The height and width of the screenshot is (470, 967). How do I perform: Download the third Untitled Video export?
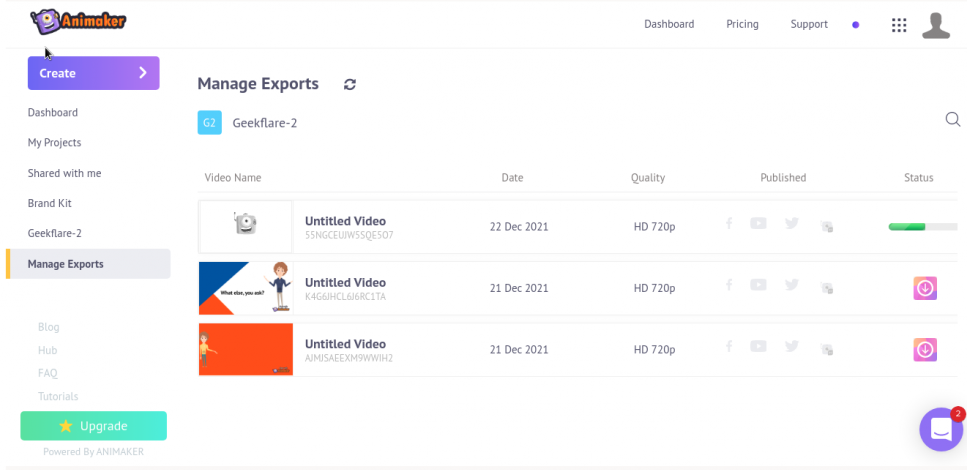925,350
